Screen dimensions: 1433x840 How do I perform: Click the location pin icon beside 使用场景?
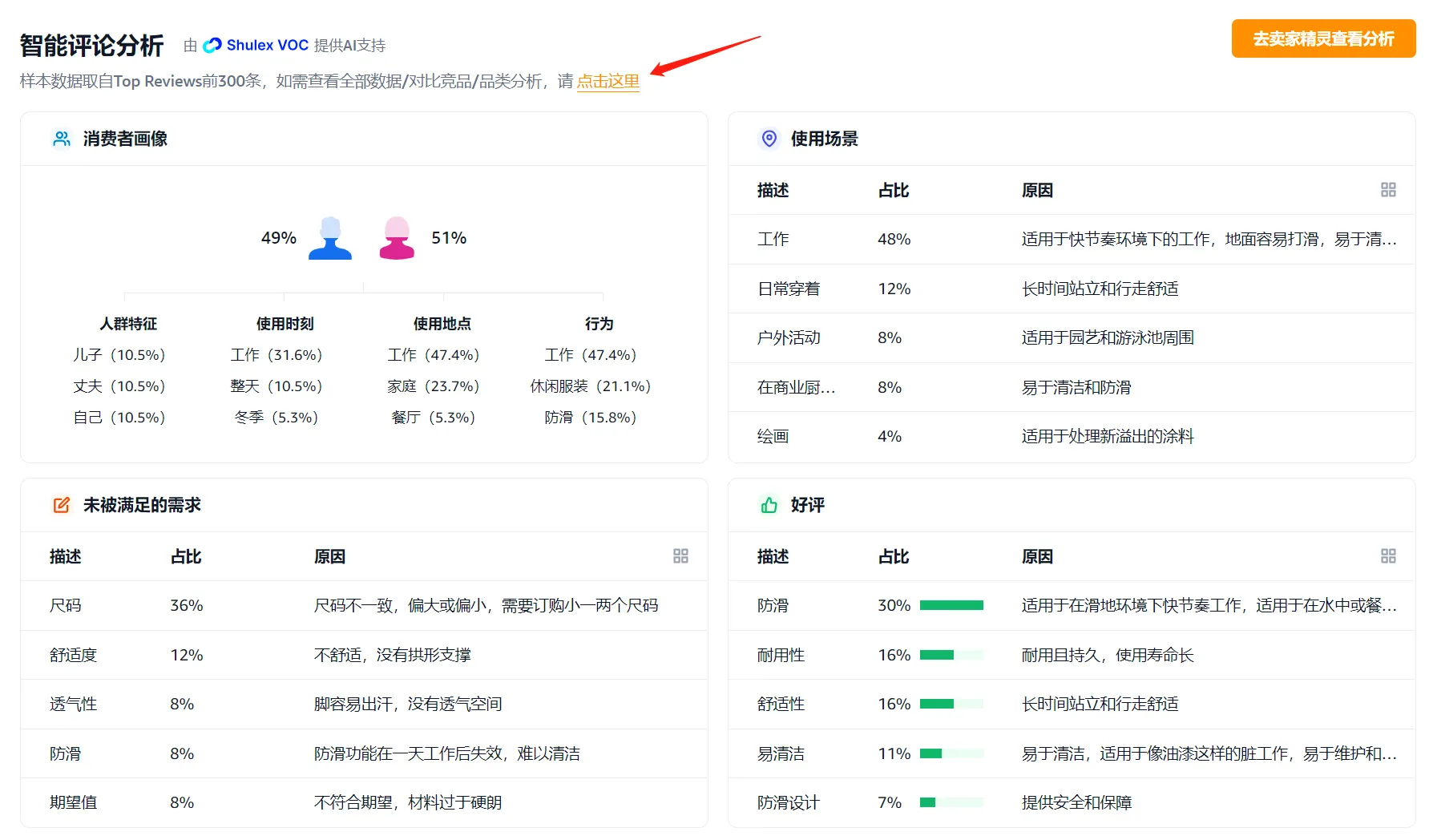[x=769, y=138]
